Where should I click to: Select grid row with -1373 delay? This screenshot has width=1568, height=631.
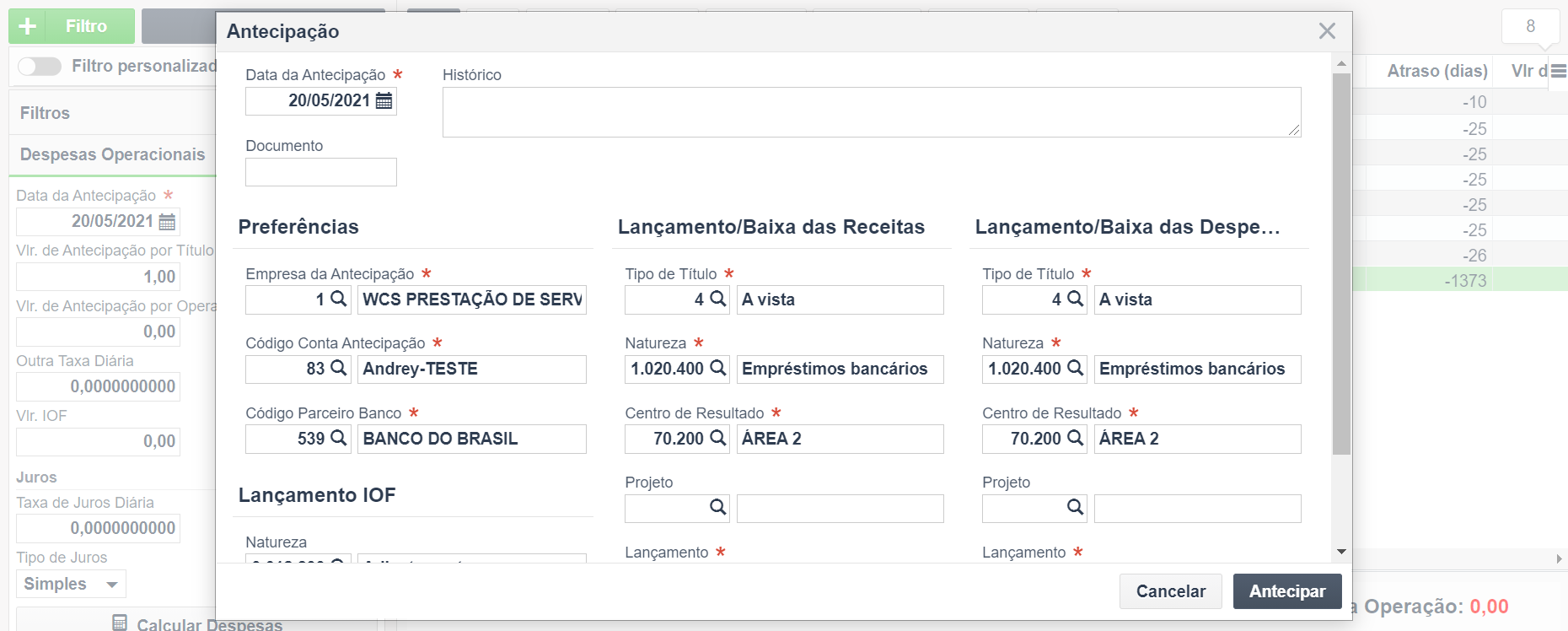point(1460,280)
